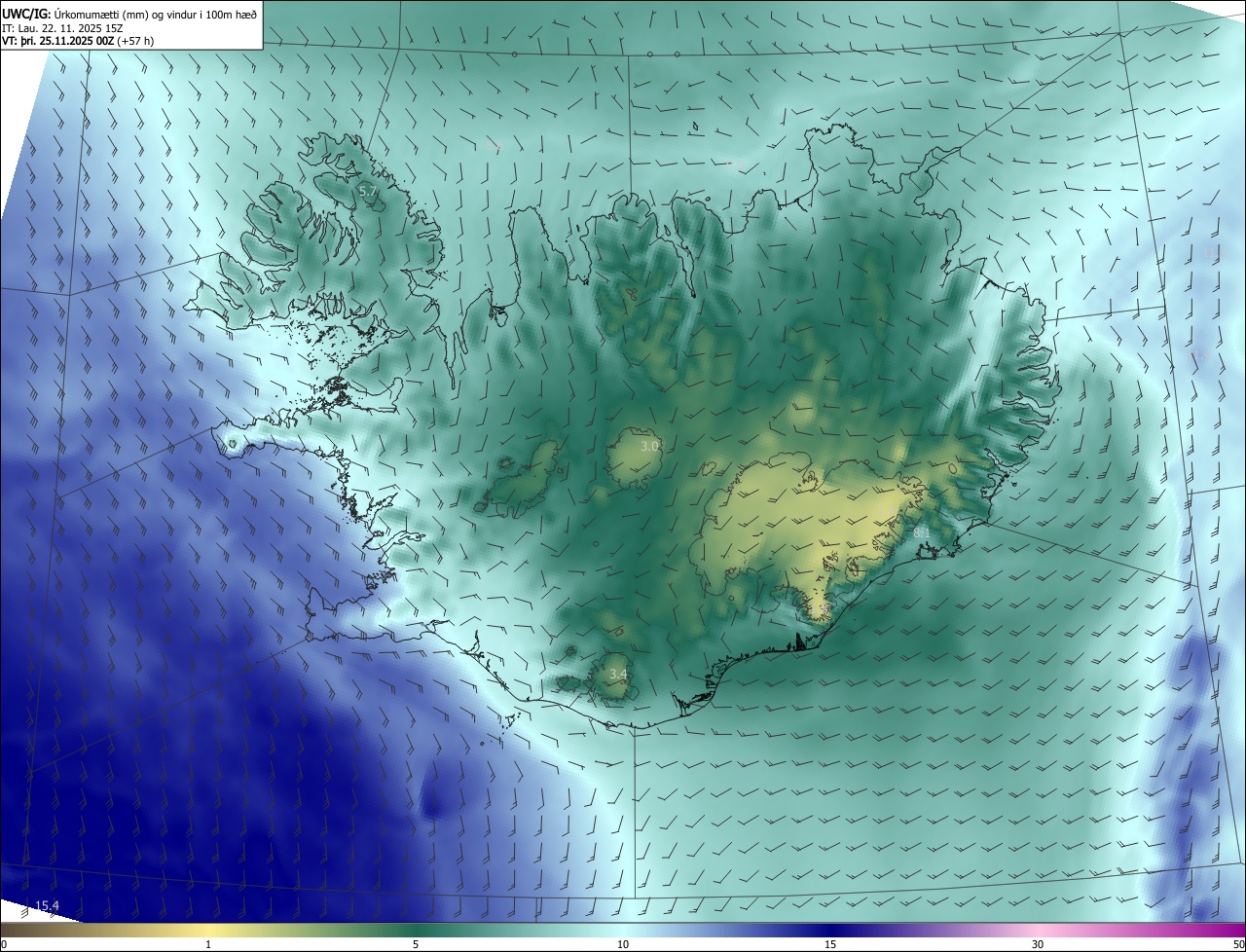
Task: Click the yellow segment of the precipitation color bar
Action: point(208,930)
